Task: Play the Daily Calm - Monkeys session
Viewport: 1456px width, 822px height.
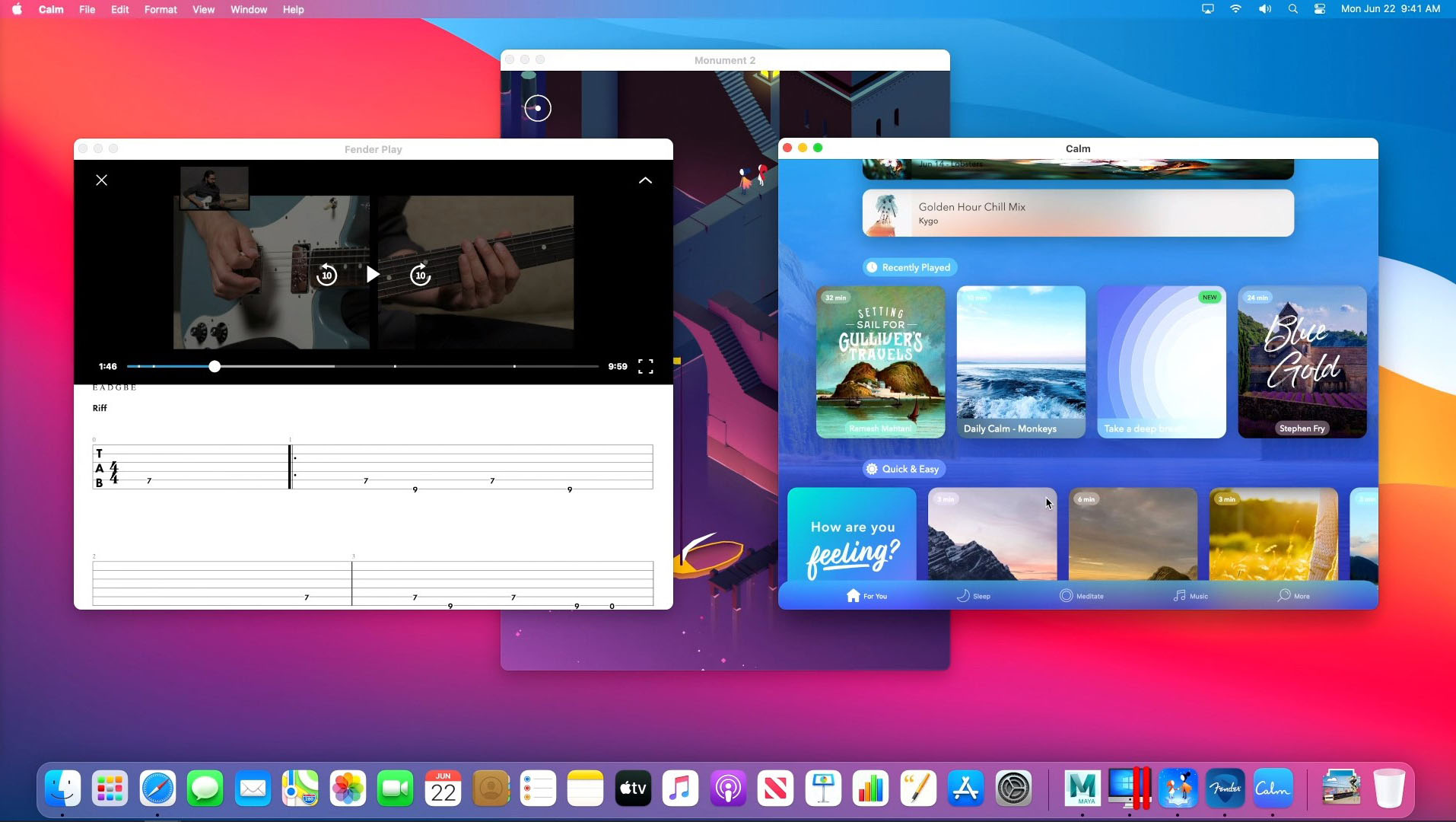Action: (1020, 362)
